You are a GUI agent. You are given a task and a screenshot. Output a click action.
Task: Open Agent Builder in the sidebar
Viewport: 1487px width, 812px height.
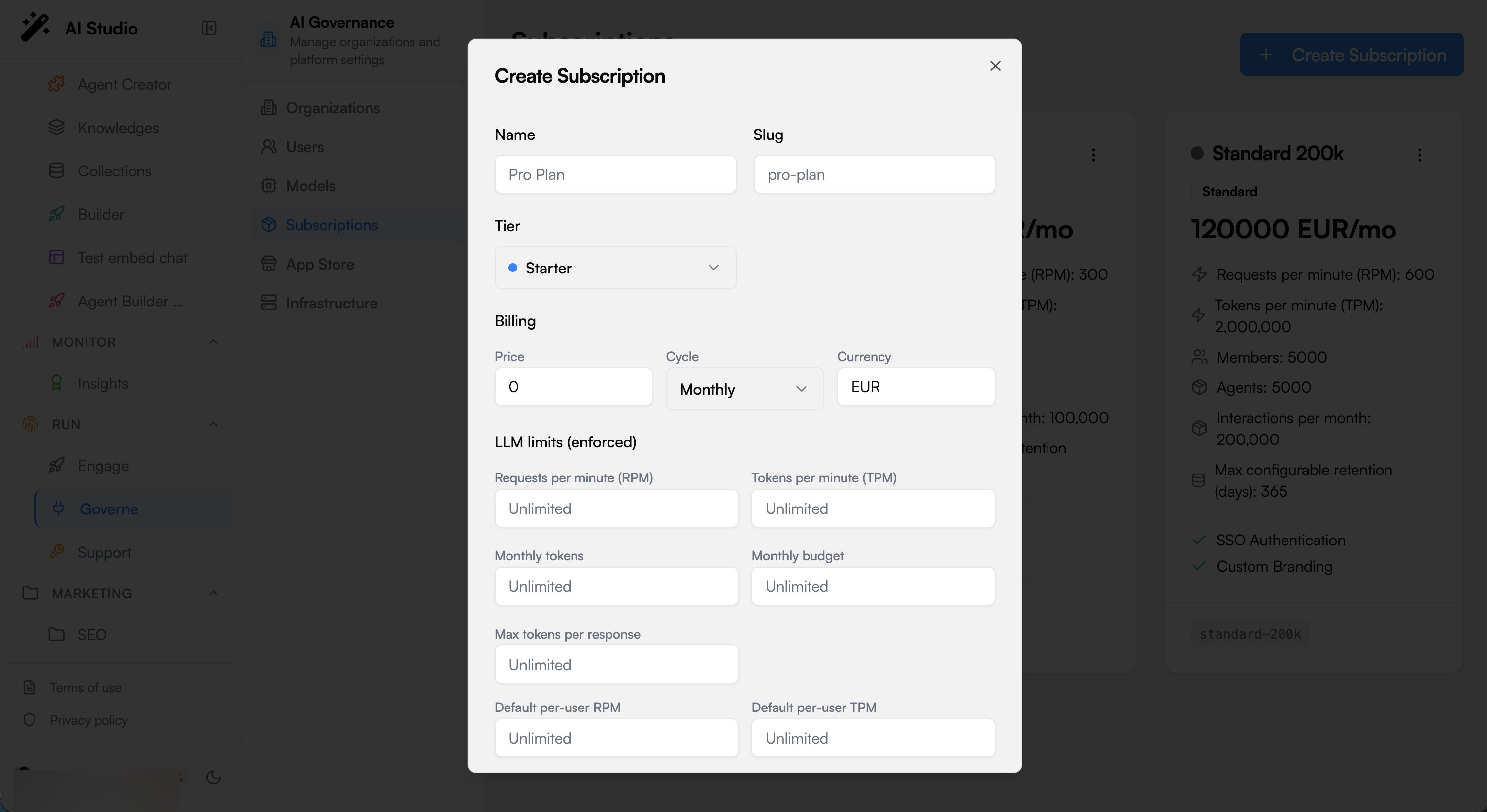pyautogui.click(x=130, y=301)
